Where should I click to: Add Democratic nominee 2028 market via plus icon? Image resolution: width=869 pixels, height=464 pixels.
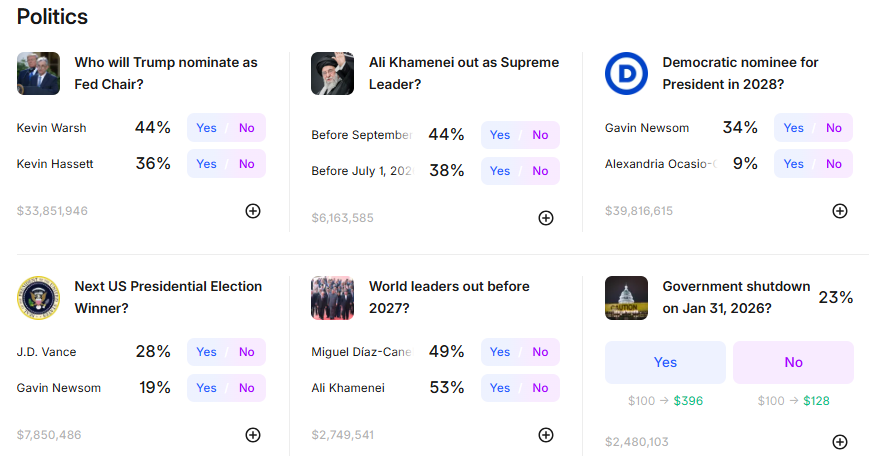[840, 211]
